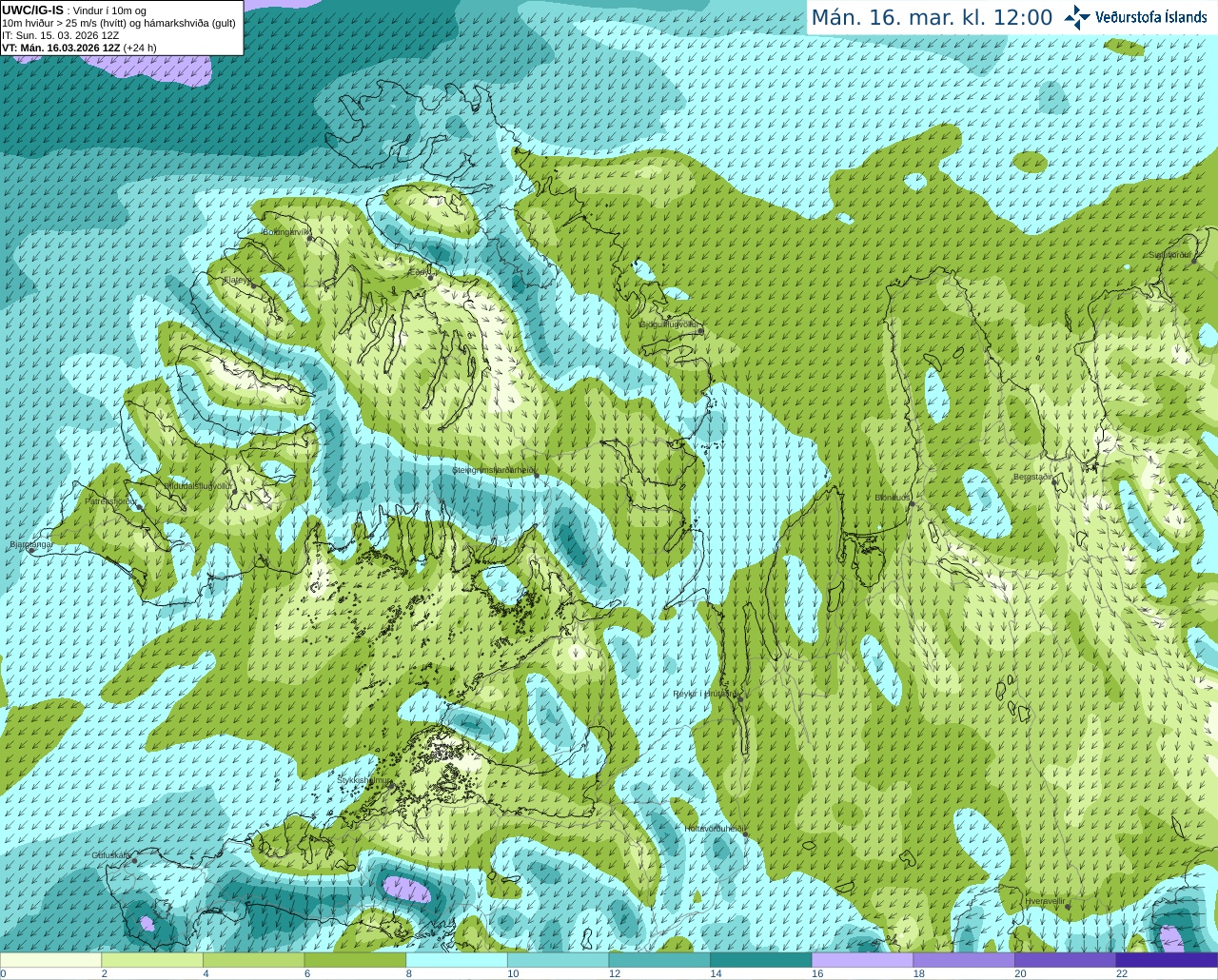This screenshot has width=1218, height=980.
Task: Select the 12–14 m/s teal legend swatch
Action: click(659, 960)
